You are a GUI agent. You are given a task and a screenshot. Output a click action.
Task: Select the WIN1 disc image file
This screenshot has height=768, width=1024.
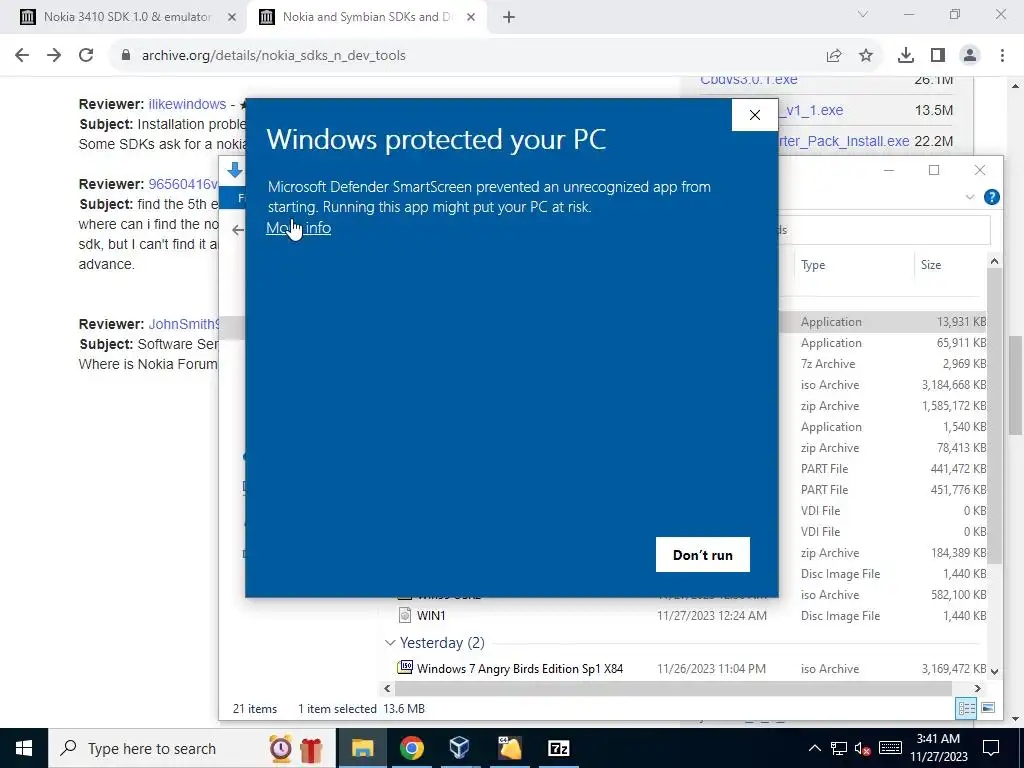click(431, 615)
